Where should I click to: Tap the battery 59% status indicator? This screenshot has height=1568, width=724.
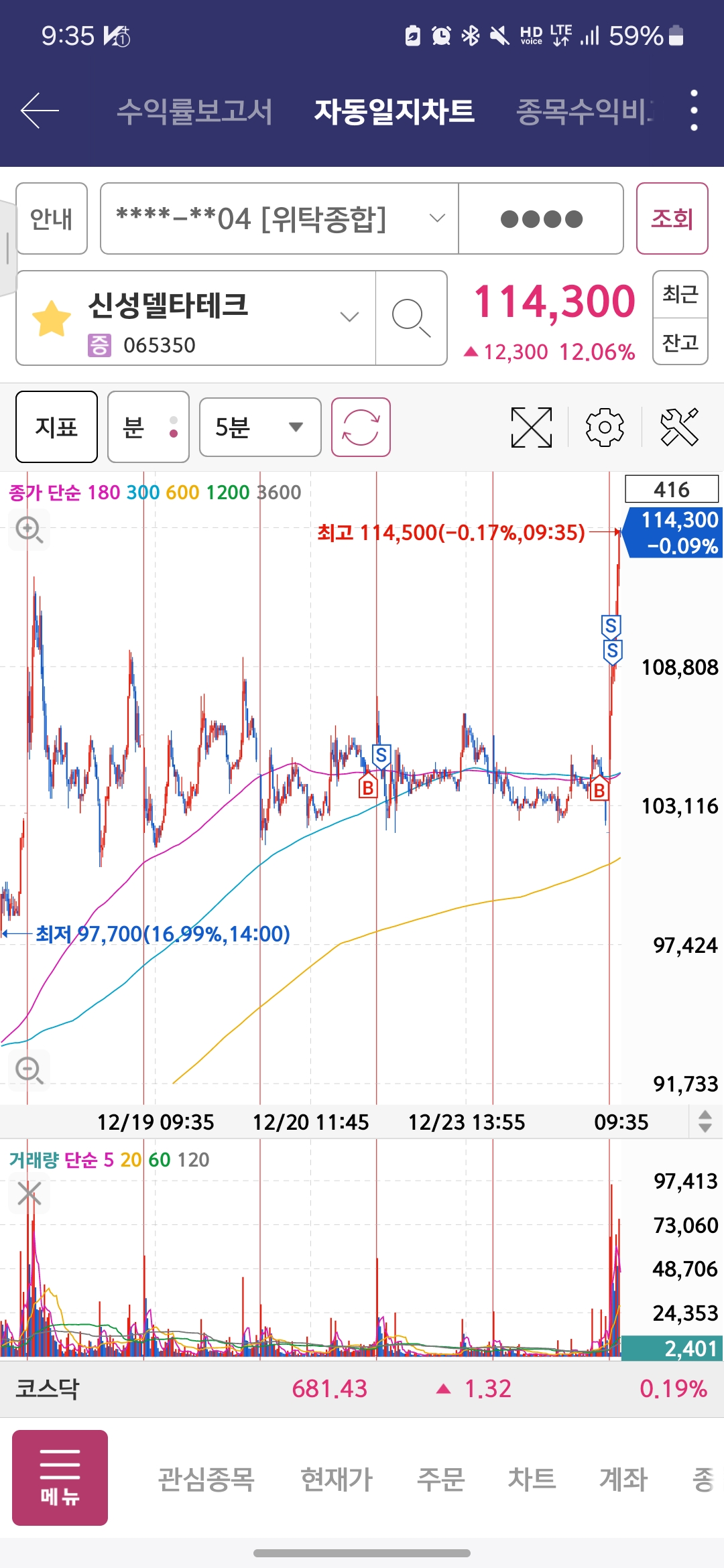click(x=646, y=36)
